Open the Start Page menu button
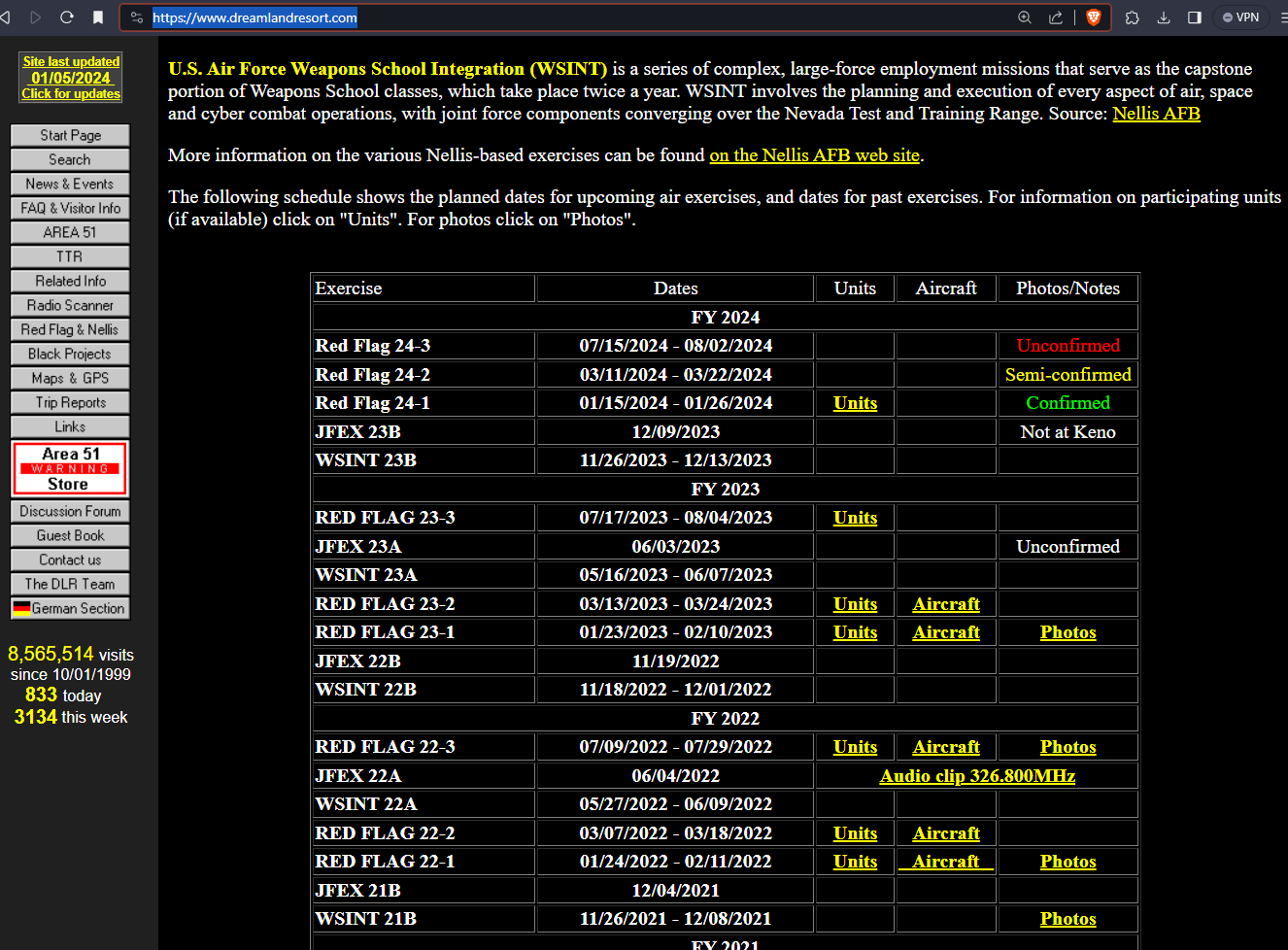1288x950 pixels. click(x=70, y=135)
